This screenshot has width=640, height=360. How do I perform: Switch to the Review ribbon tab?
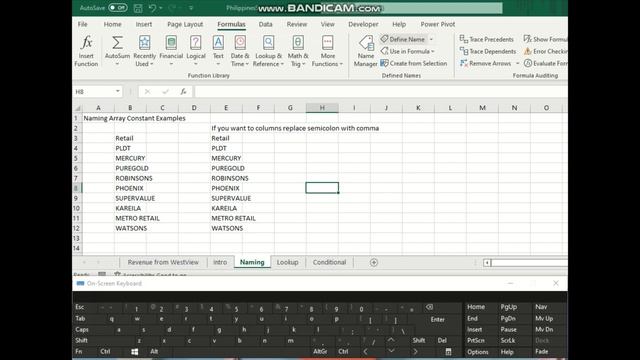coord(297,24)
